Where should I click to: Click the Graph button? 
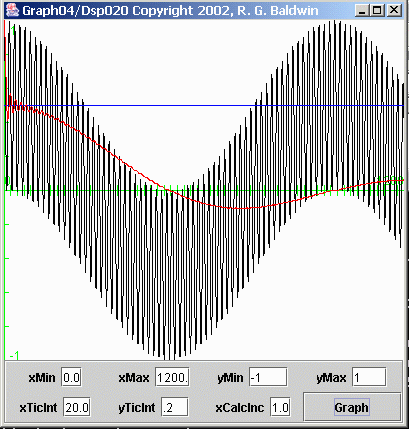pyautogui.click(x=352, y=407)
